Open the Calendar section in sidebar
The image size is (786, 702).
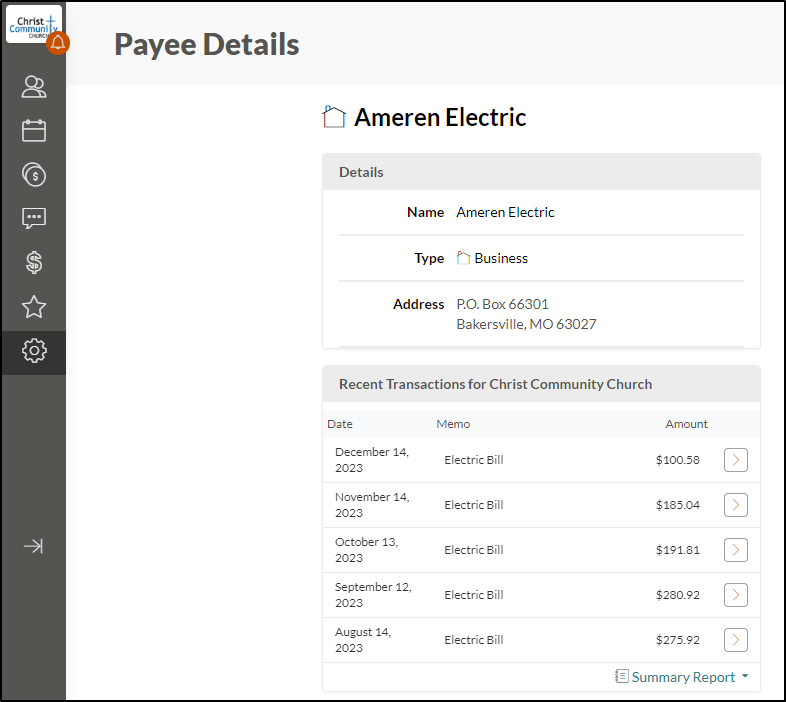tap(34, 130)
